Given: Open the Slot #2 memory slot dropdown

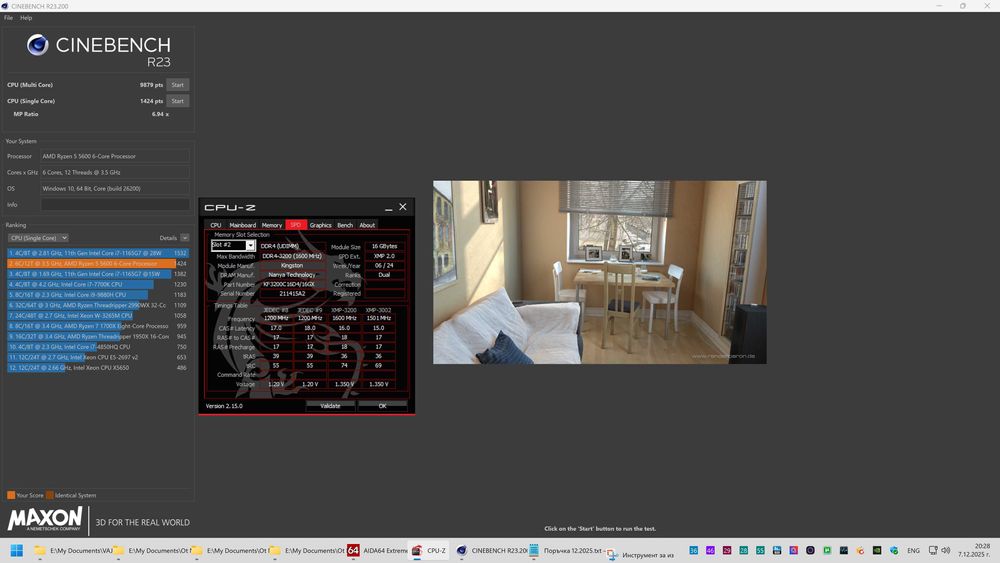Looking at the screenshot, I should click(x=233, y=245).
